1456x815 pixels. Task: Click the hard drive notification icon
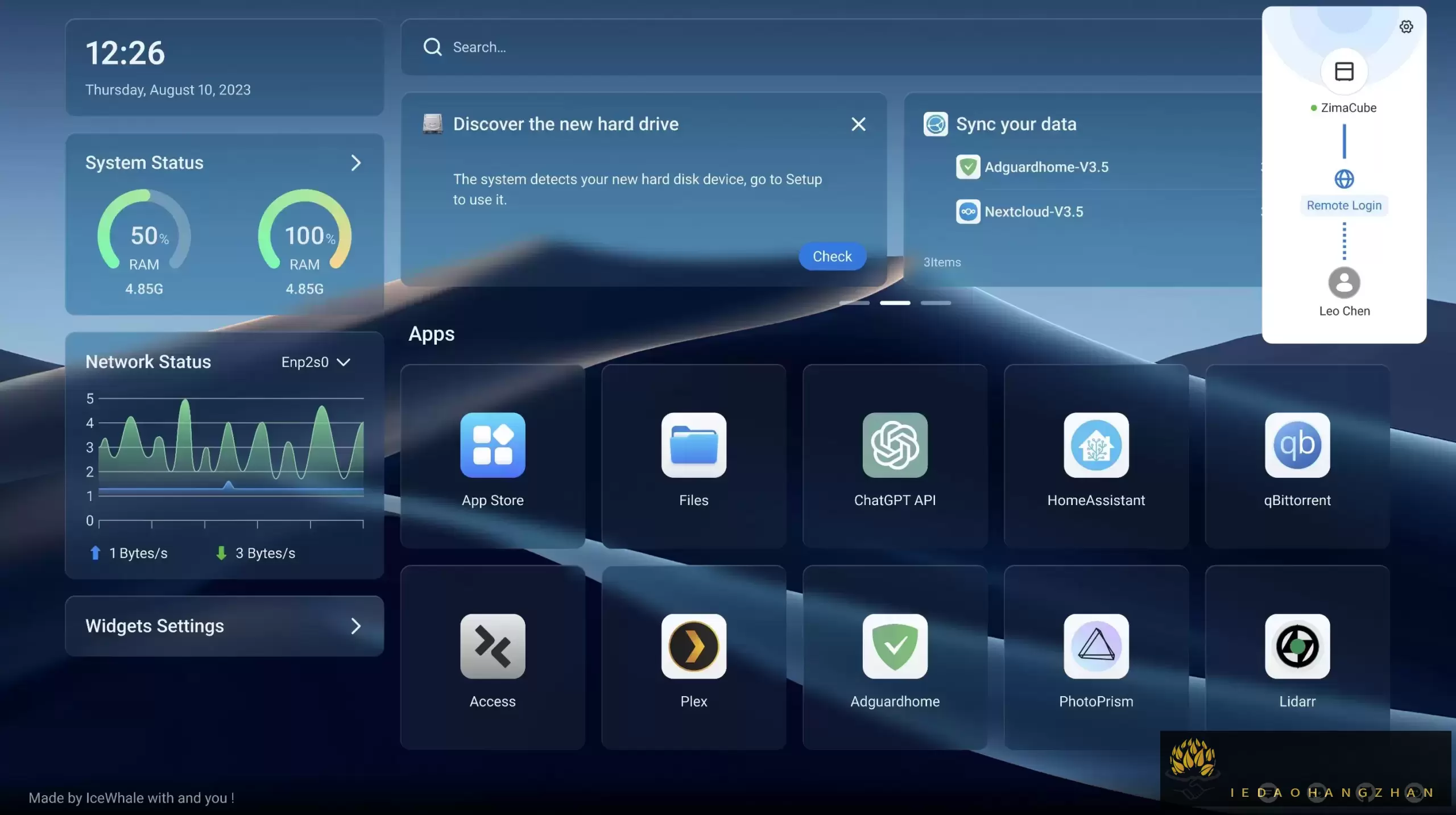[x=432, y=124]
